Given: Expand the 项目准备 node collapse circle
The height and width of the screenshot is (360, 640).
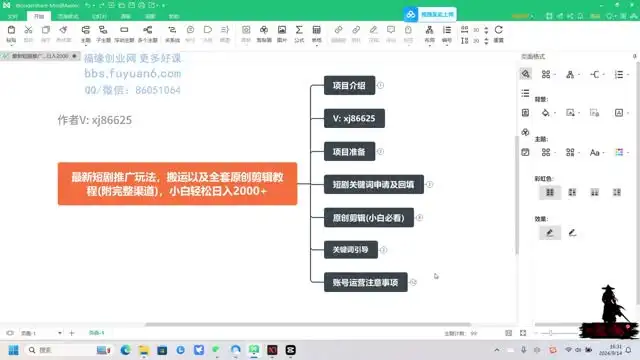Looking at the screenshot, I should click(380, 151).
